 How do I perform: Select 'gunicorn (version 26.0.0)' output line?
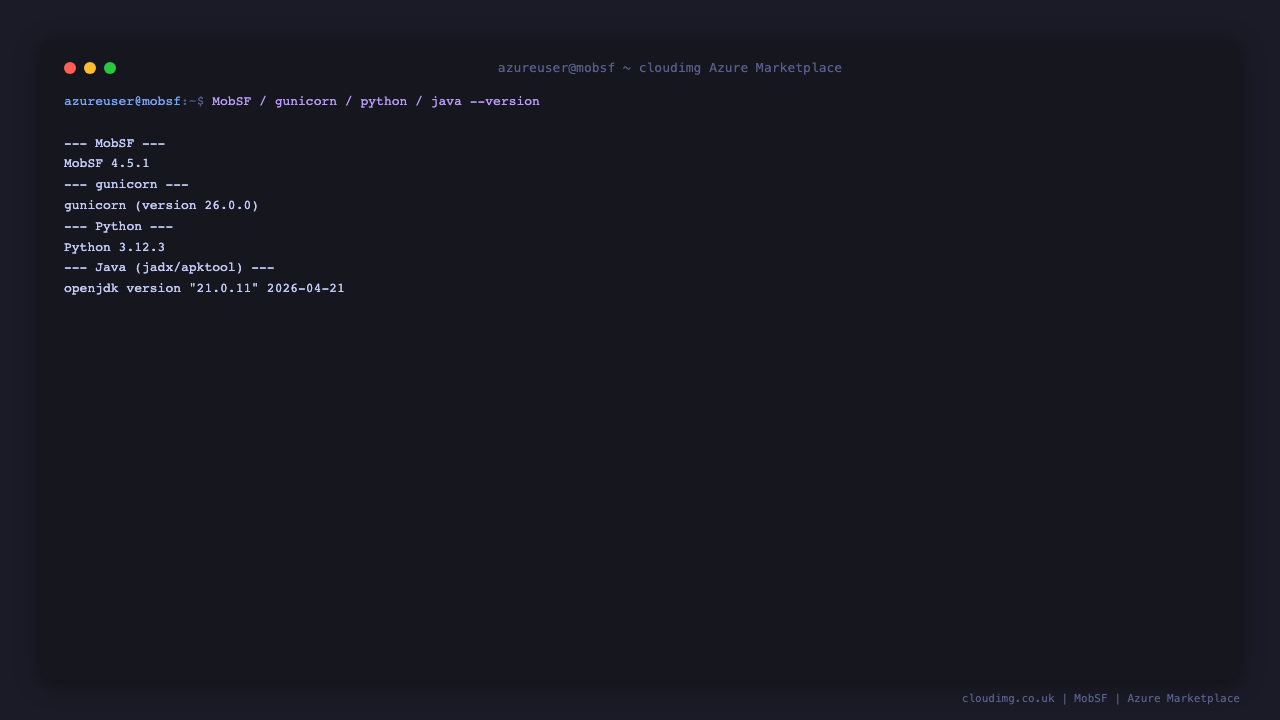pyautogui.click(x=161, y=205)
